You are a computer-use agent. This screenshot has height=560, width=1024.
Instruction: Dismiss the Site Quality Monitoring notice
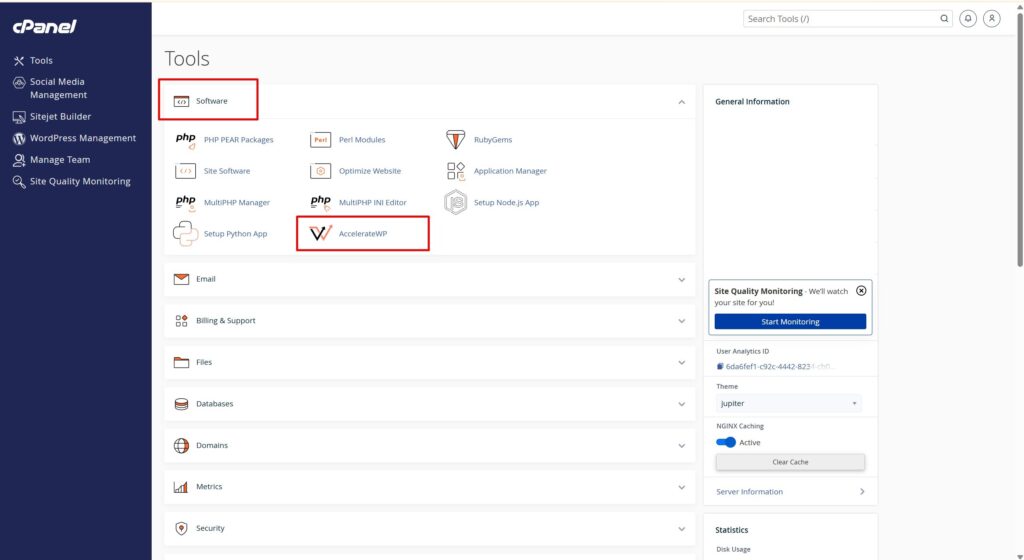861,290
